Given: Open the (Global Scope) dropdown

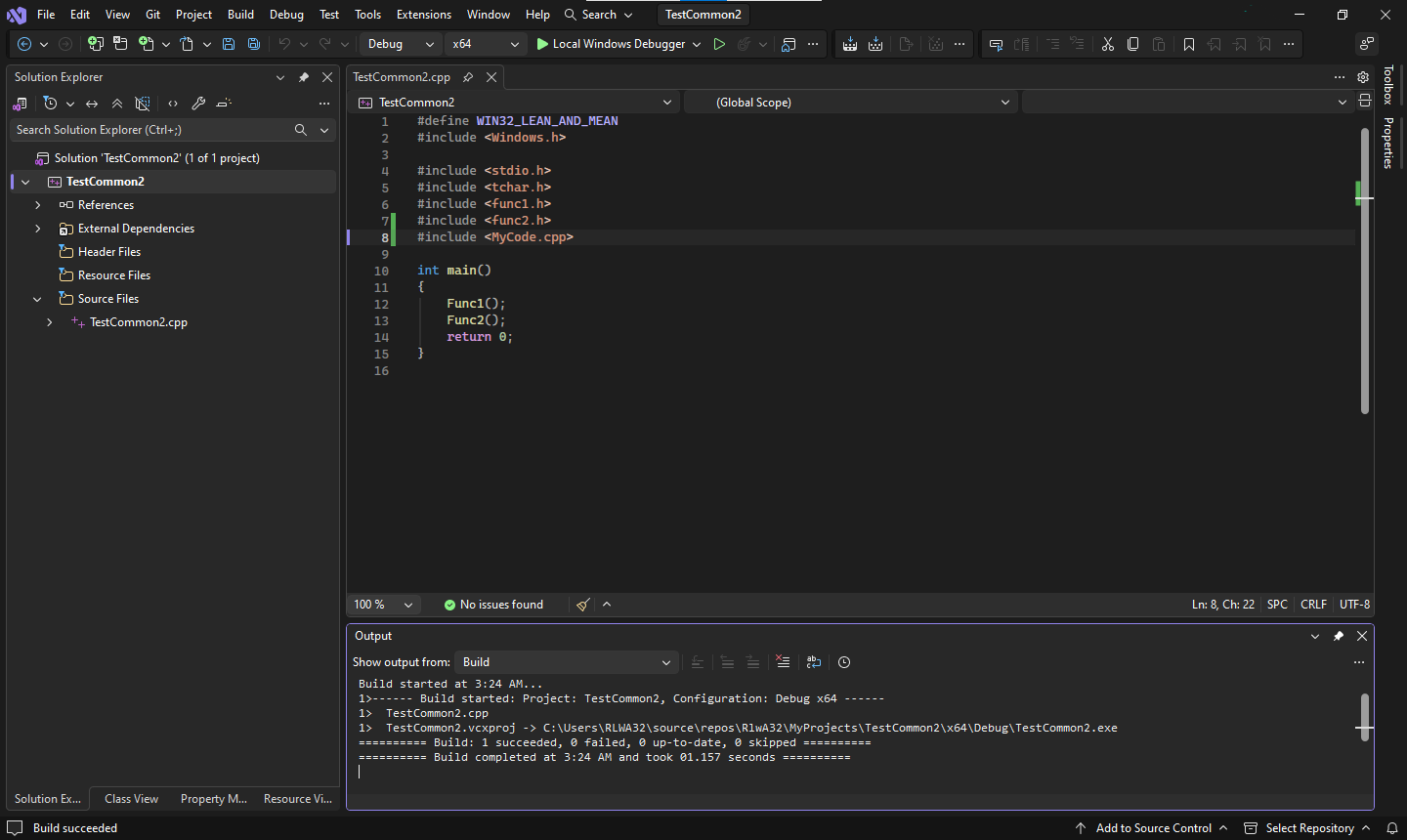Looking at the screenshot, I should click(x=850, y=102).
